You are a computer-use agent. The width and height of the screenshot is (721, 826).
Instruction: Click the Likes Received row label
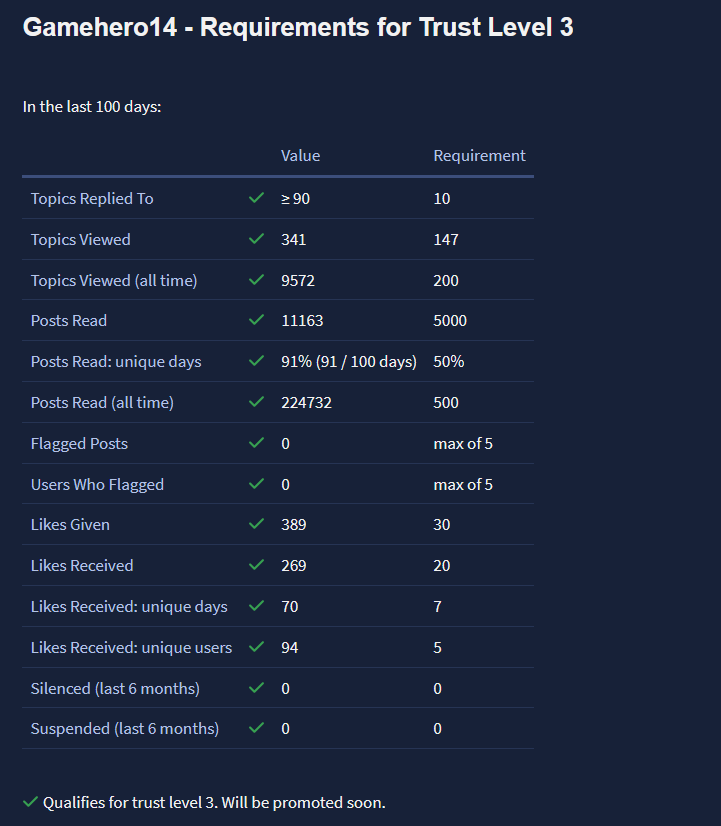point(82,565)
